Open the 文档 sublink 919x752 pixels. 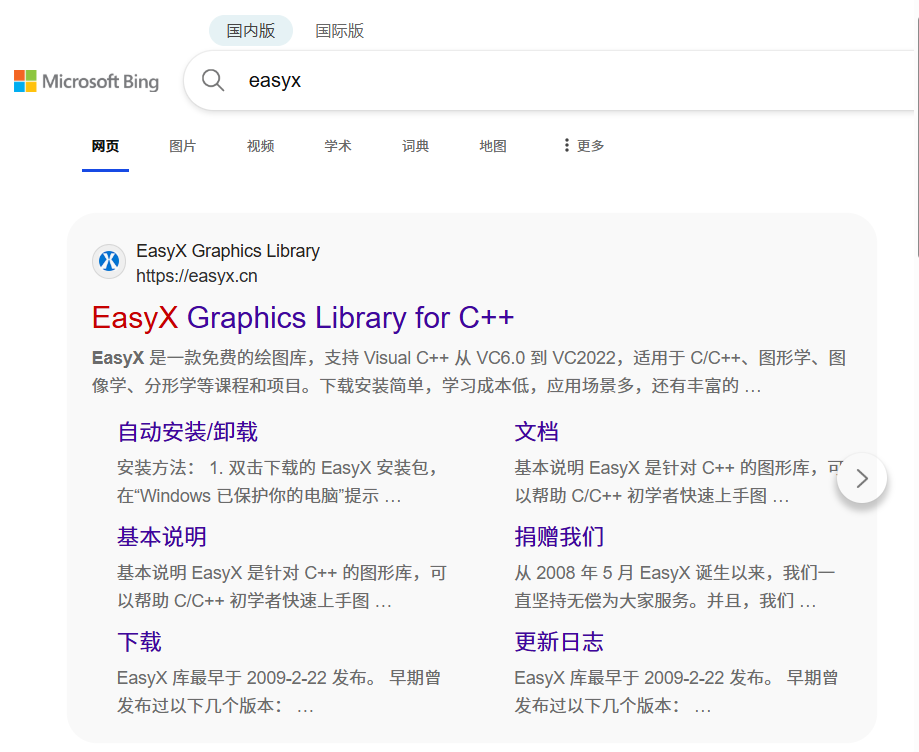[x=536, y=431]
